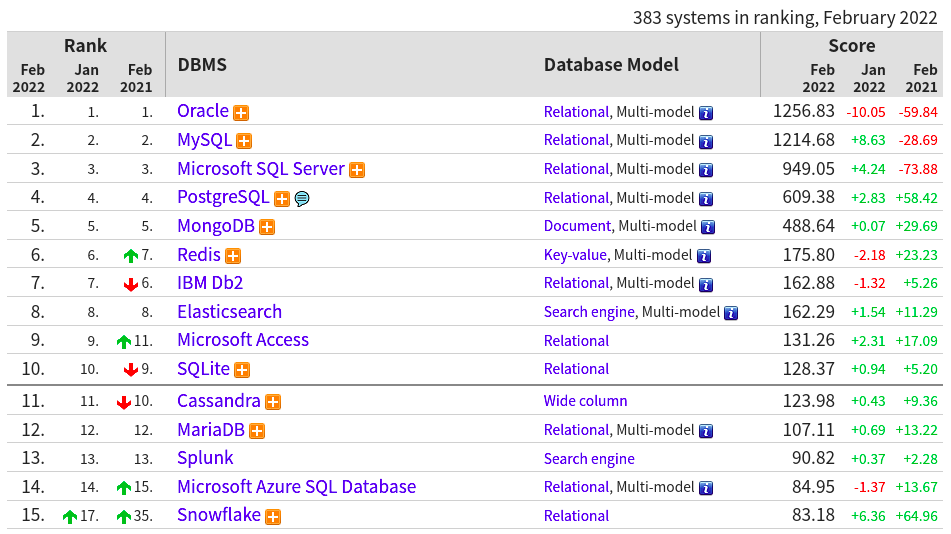The height and width of the screenshot is (534, 951).
Task: Click the Database Model column header
Action: tap(611, 64)
